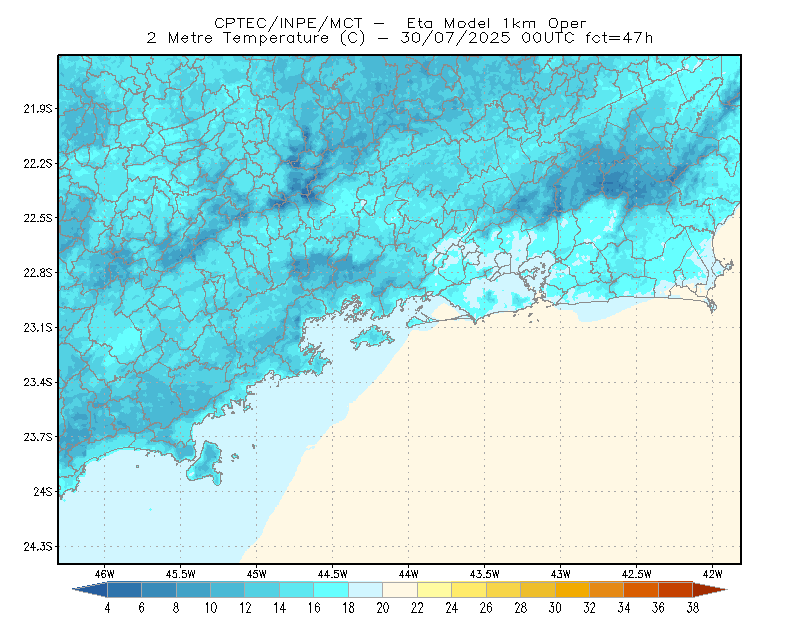Click the colorbar value label '38'

(x=693, y=608)
